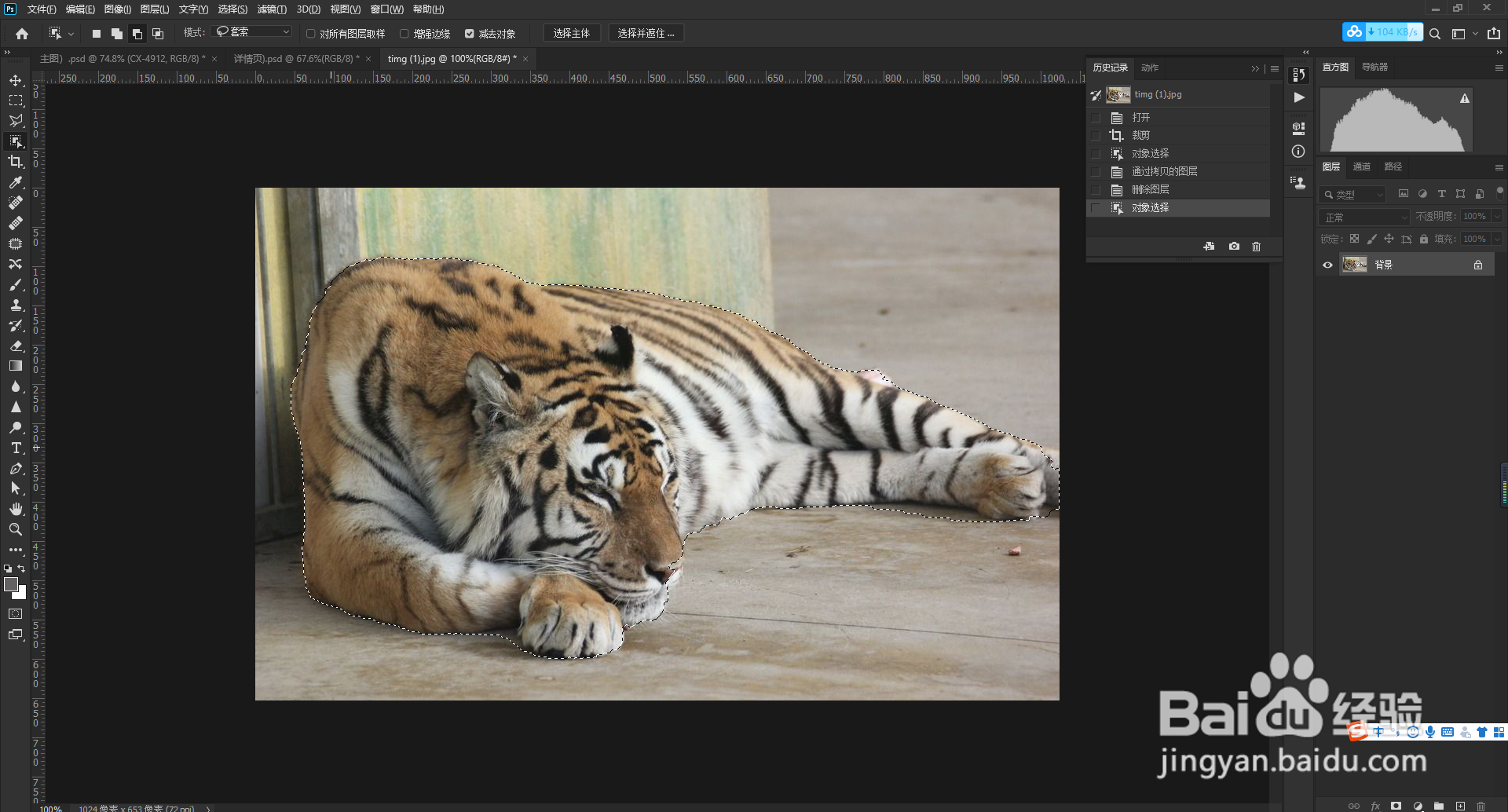Select the Zoom tool in toolbar
This screenshot has height=812, width=1508.
16,529
